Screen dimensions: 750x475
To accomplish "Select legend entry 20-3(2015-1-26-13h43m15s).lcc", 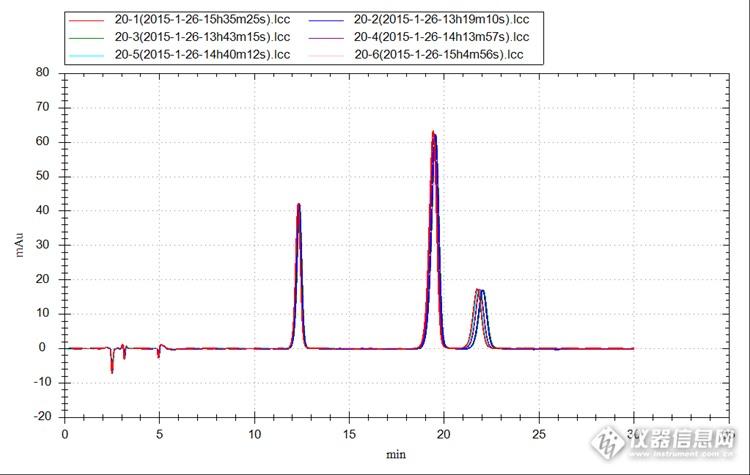I will point(201,37).
